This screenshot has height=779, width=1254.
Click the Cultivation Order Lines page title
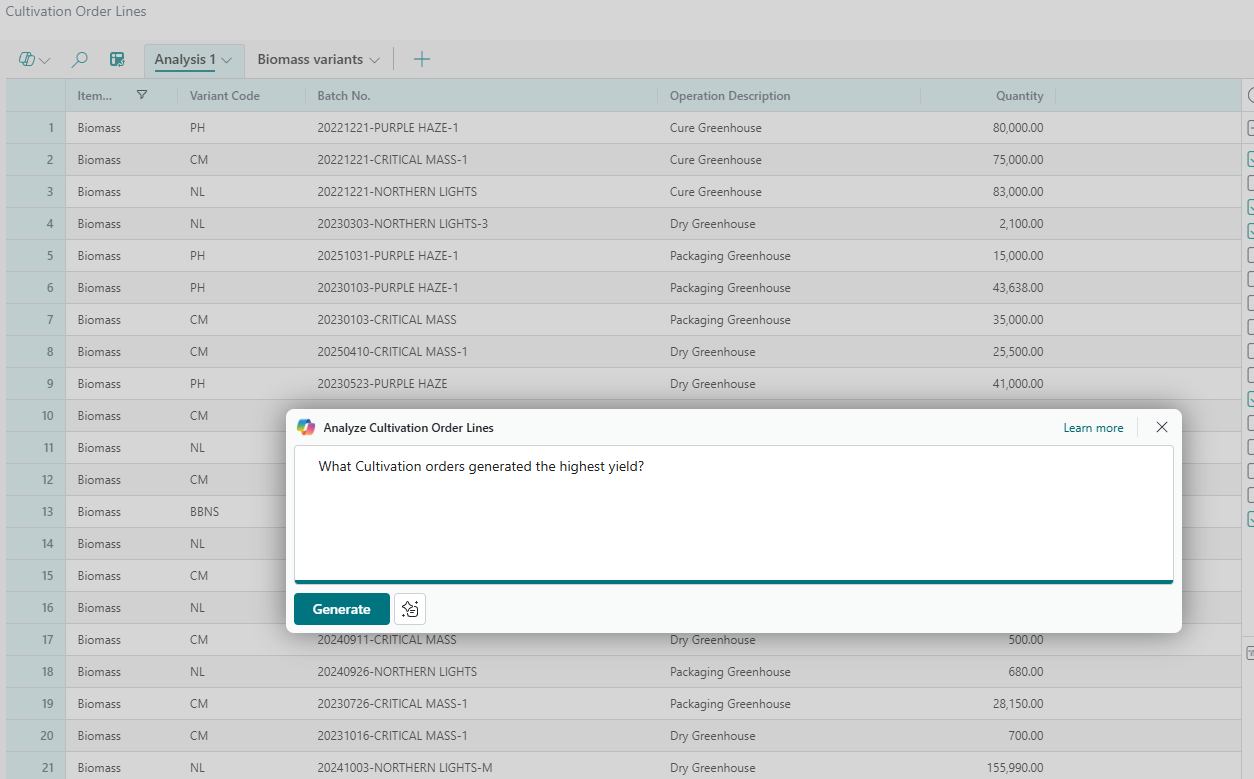tap(76, 12)
